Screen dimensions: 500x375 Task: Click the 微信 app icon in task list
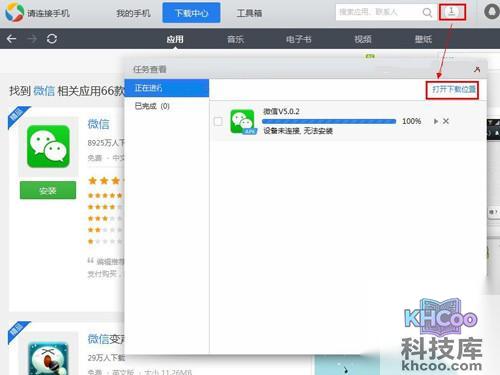pos(243,122)
